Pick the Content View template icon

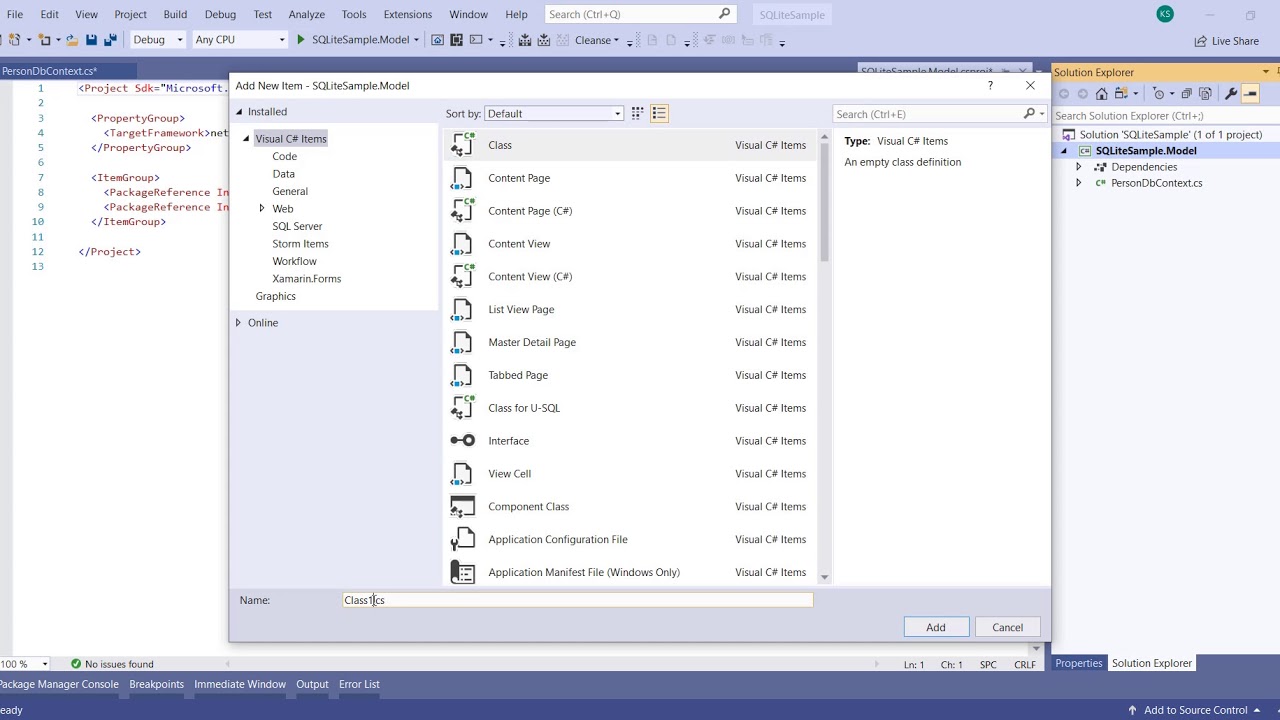(462, 244)
